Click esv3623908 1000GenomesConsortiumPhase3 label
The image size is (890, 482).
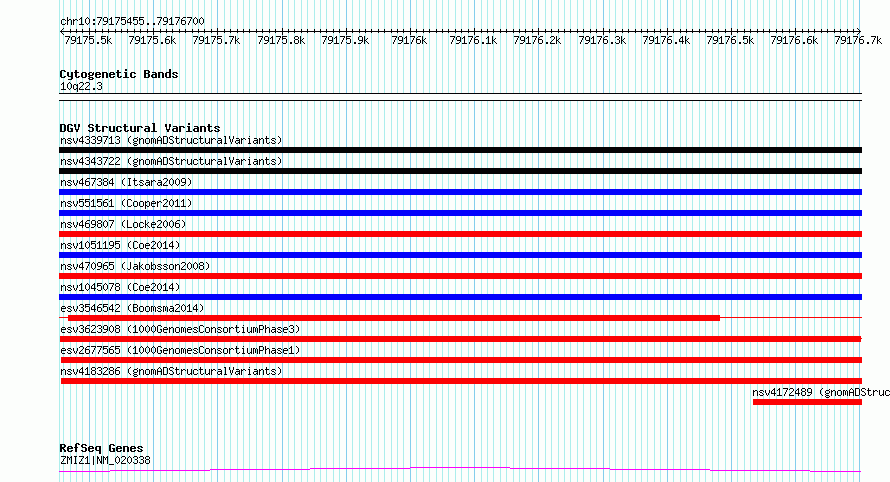tap(180, 329)
